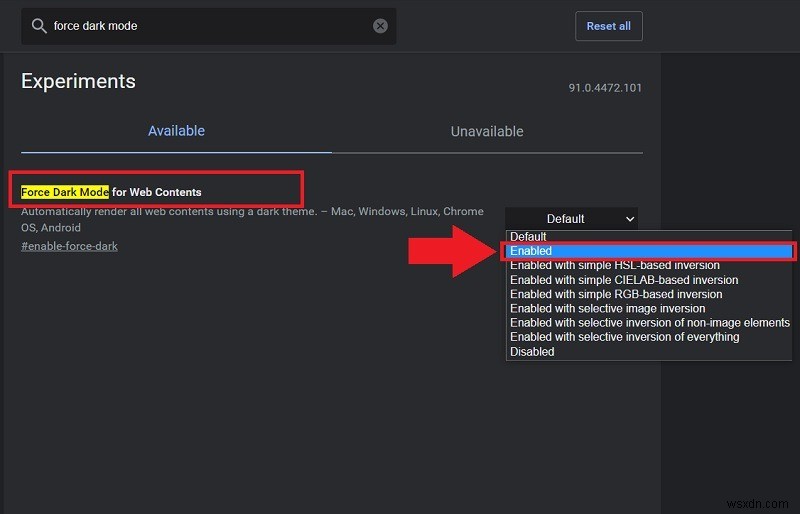Choose the Default option in the list
This screenshot has width=800, height=514.
[529, 237]
